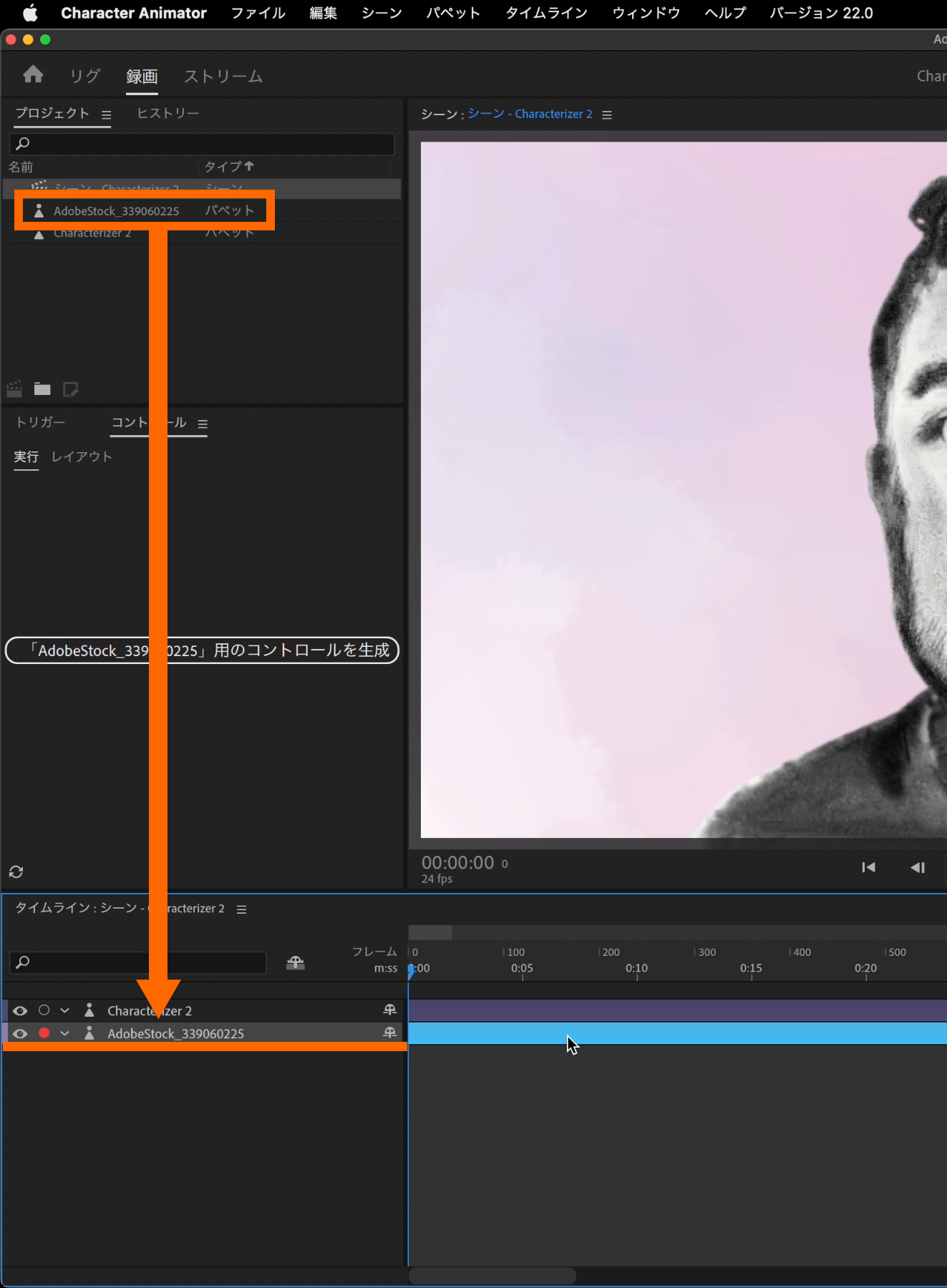Select the blue AdobeStock_339060225 track bar

point(677,1033)
